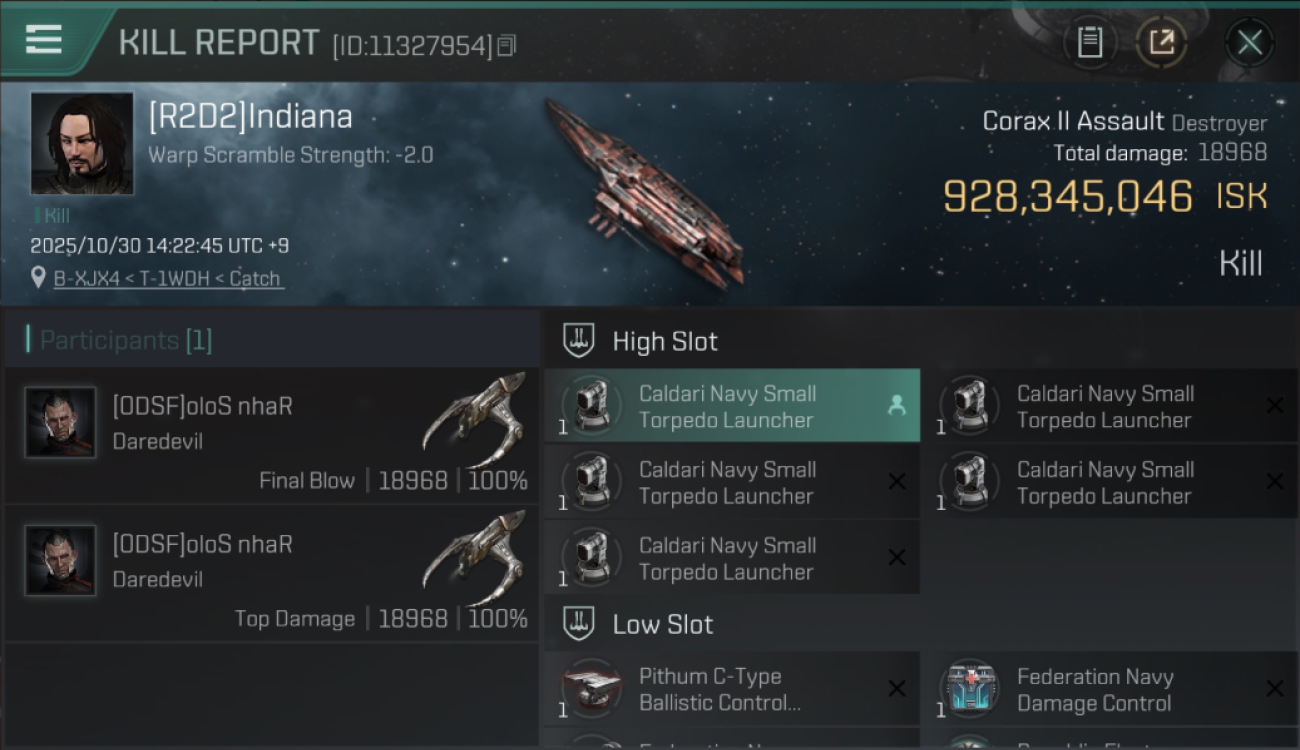Share the kill report via export icon
This screenshot has width=1300, height=750.
coord(1161,42)
